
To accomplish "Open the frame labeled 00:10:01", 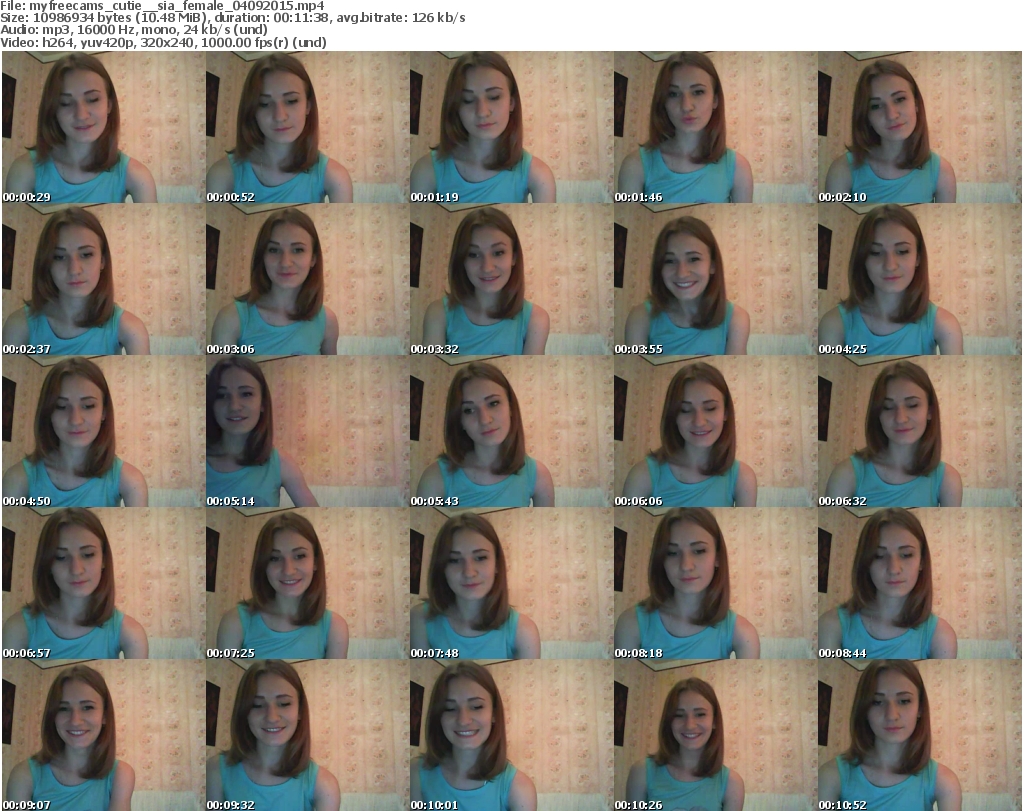I will pyautogui.click(x=511, y=735).
